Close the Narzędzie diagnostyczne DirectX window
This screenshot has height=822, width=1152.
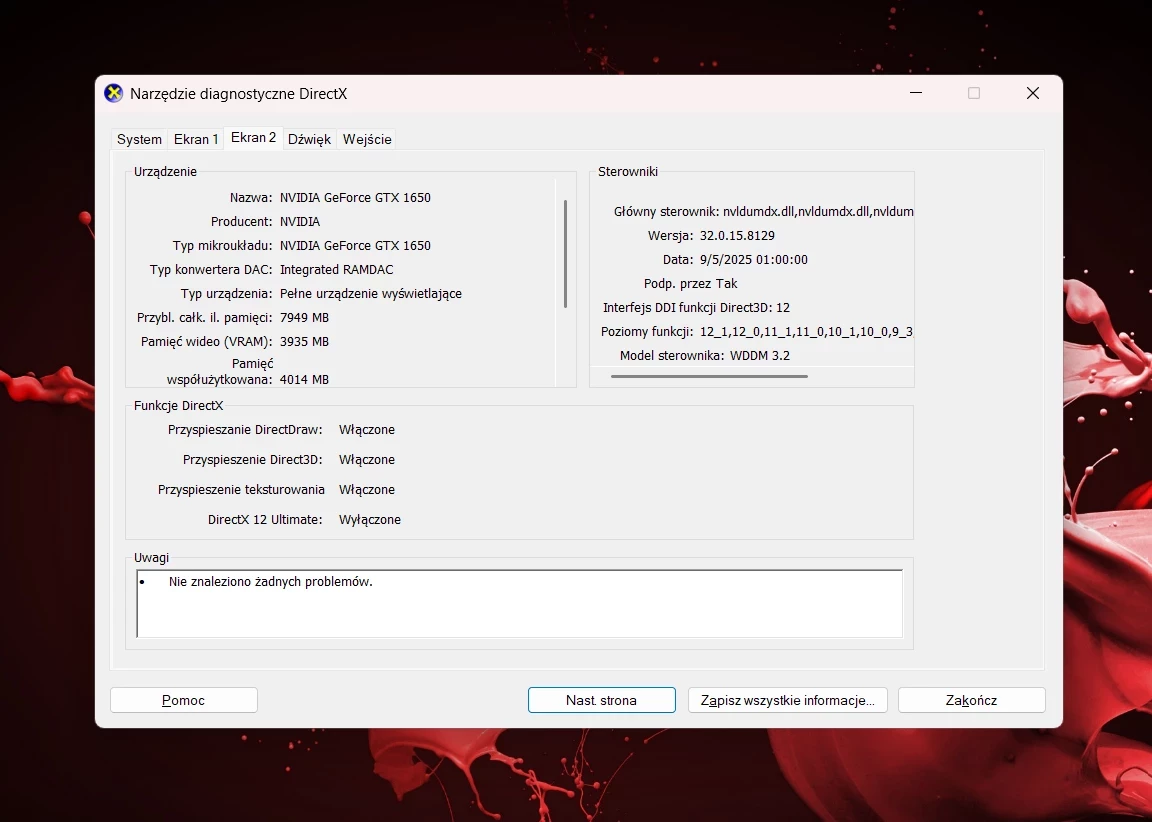pos(1033,93)
